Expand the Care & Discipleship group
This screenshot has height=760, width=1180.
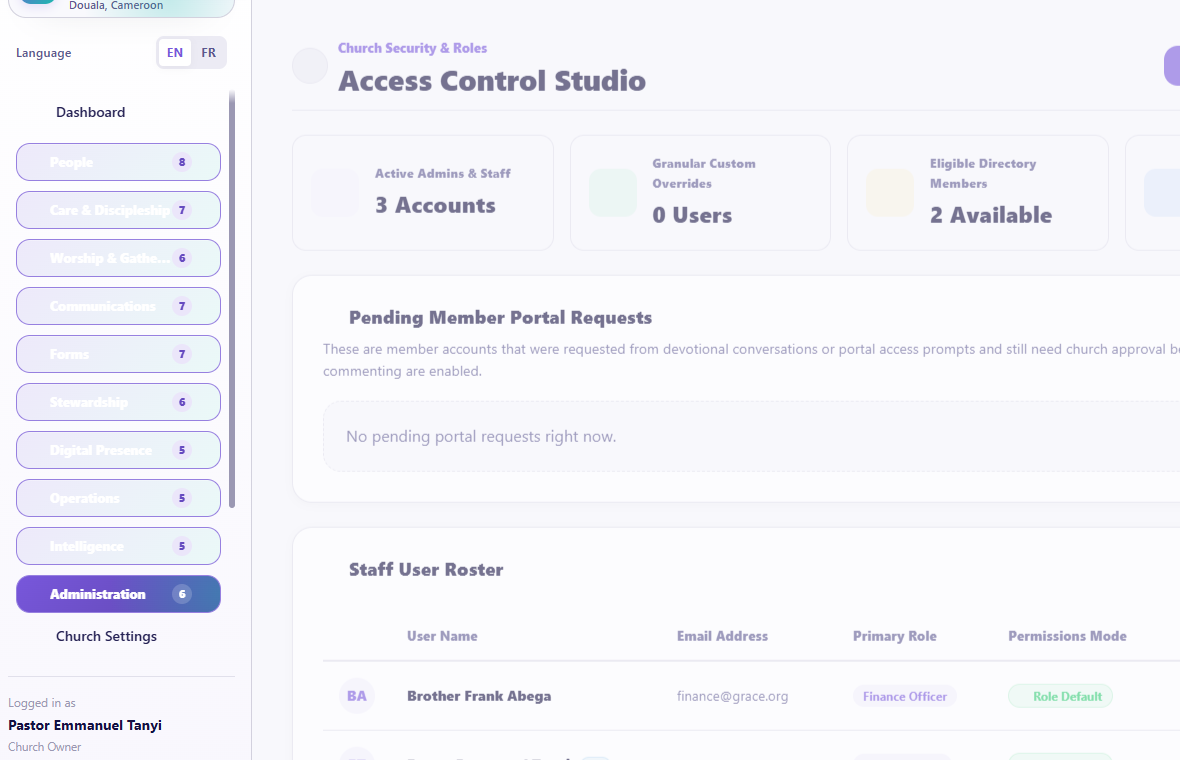tap(118, 210)
